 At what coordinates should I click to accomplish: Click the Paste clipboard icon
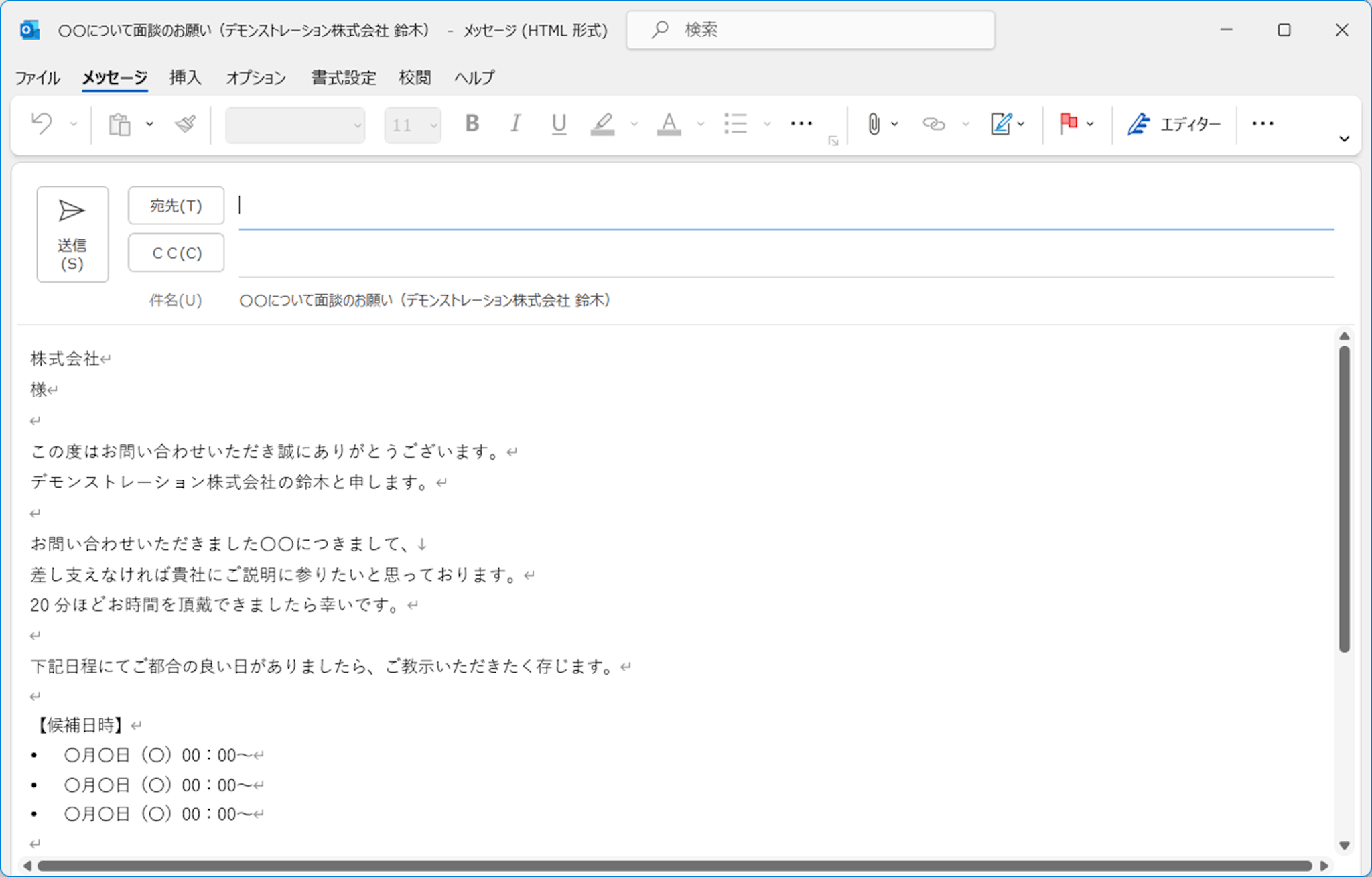(x=120, y=124)
